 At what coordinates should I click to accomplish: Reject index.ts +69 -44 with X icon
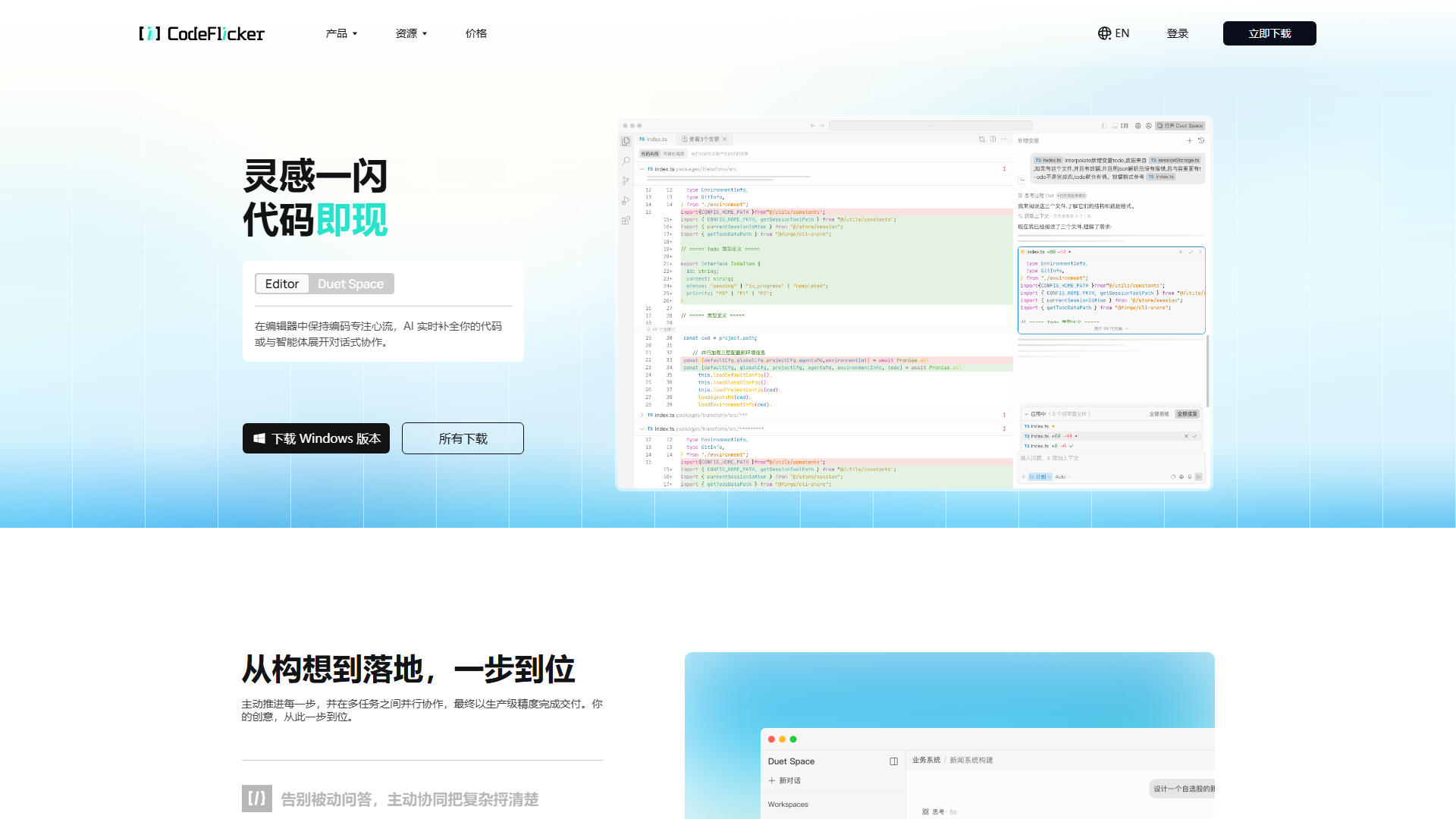pyautogui.click(x=1186, y=436)
